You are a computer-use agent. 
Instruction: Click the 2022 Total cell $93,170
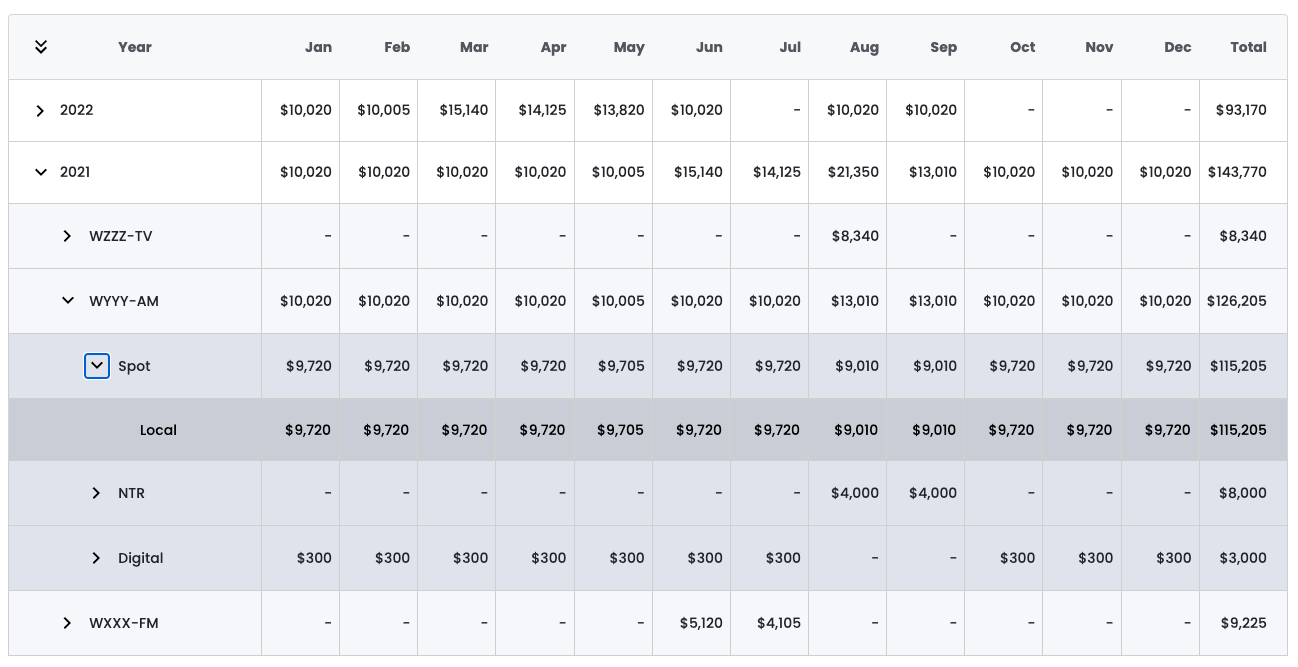coord(1241,110)
